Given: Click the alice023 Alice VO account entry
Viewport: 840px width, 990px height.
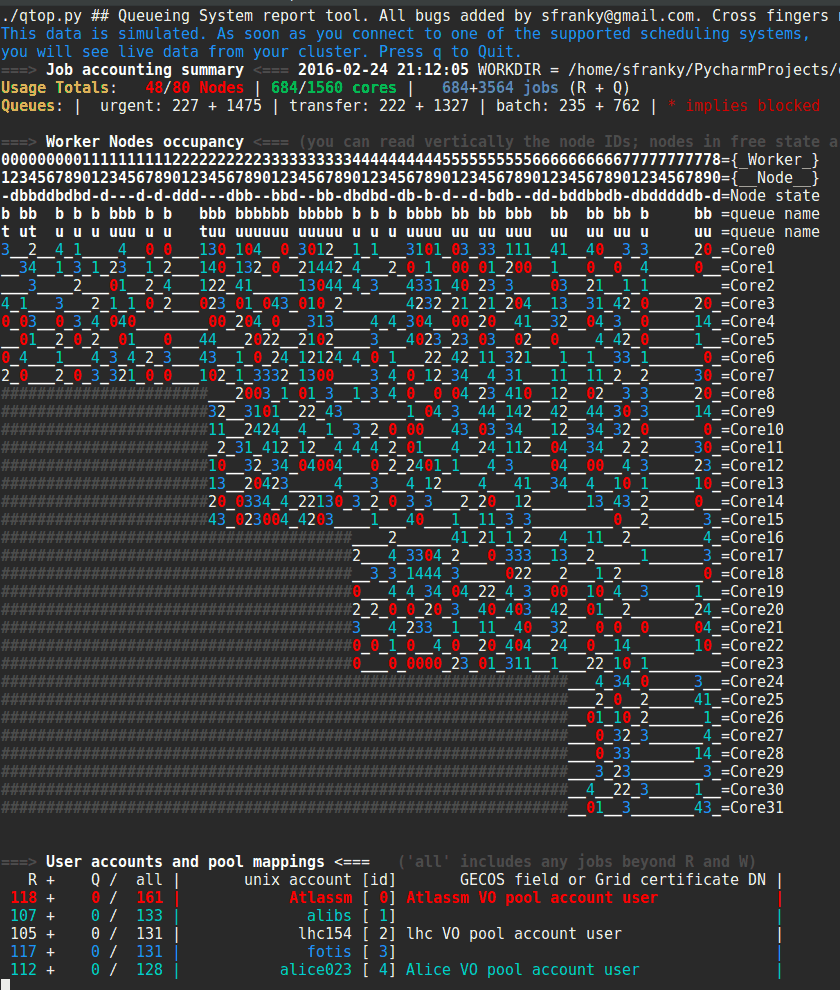Looking at the screenshot, I should (315, 969).
